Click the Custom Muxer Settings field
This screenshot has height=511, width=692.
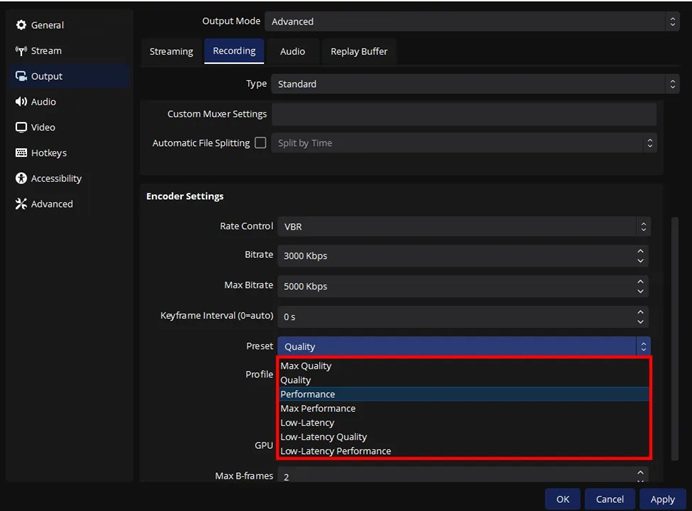[x=464, y=114]
